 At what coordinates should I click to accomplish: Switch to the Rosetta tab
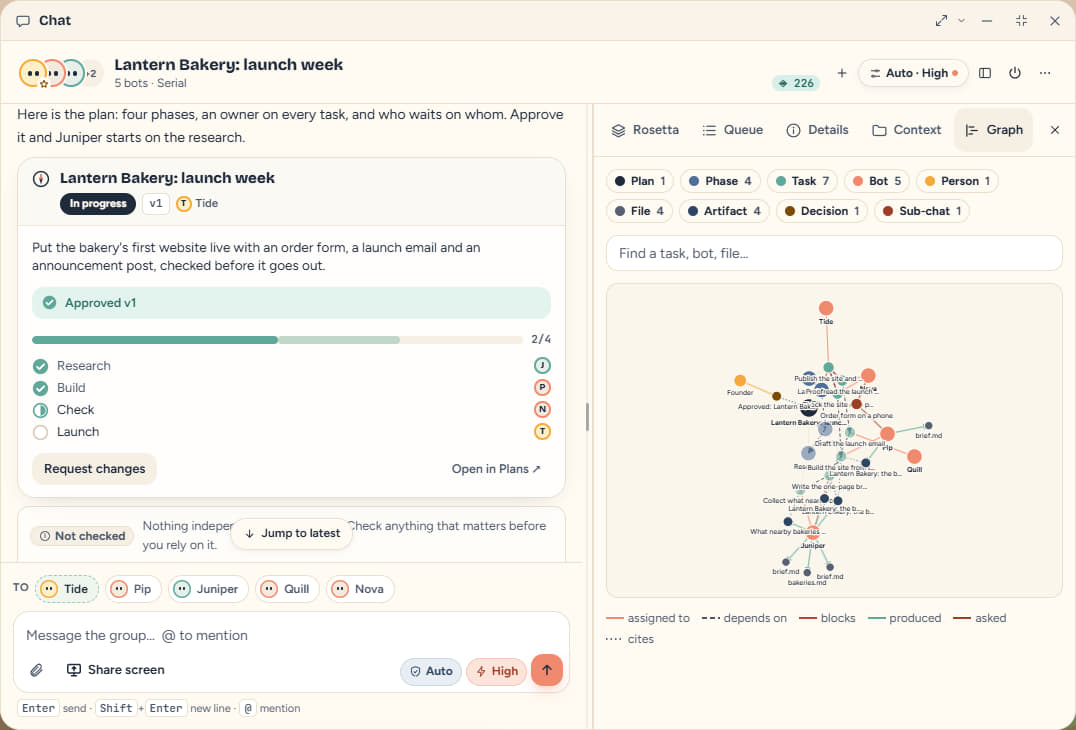[645, 130]
